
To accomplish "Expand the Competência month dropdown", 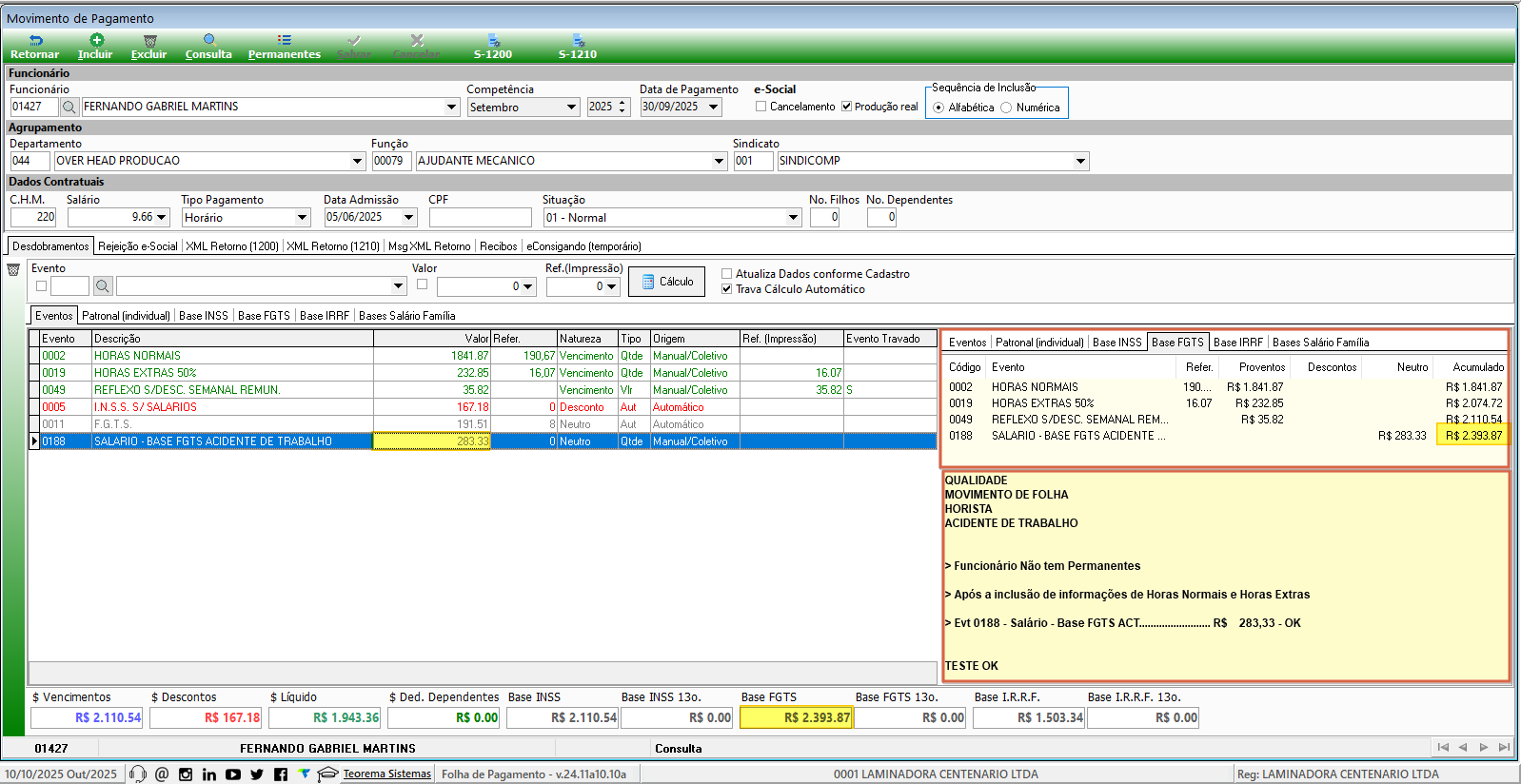I will (x=571, y=108).
